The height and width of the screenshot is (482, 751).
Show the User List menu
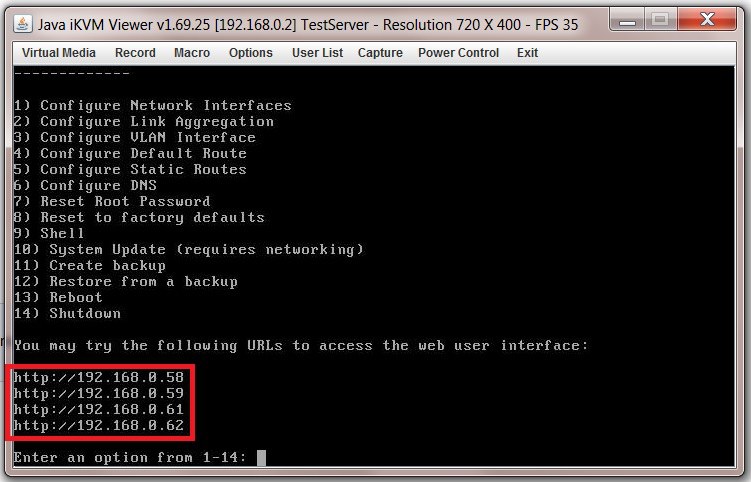pos(317,53)
